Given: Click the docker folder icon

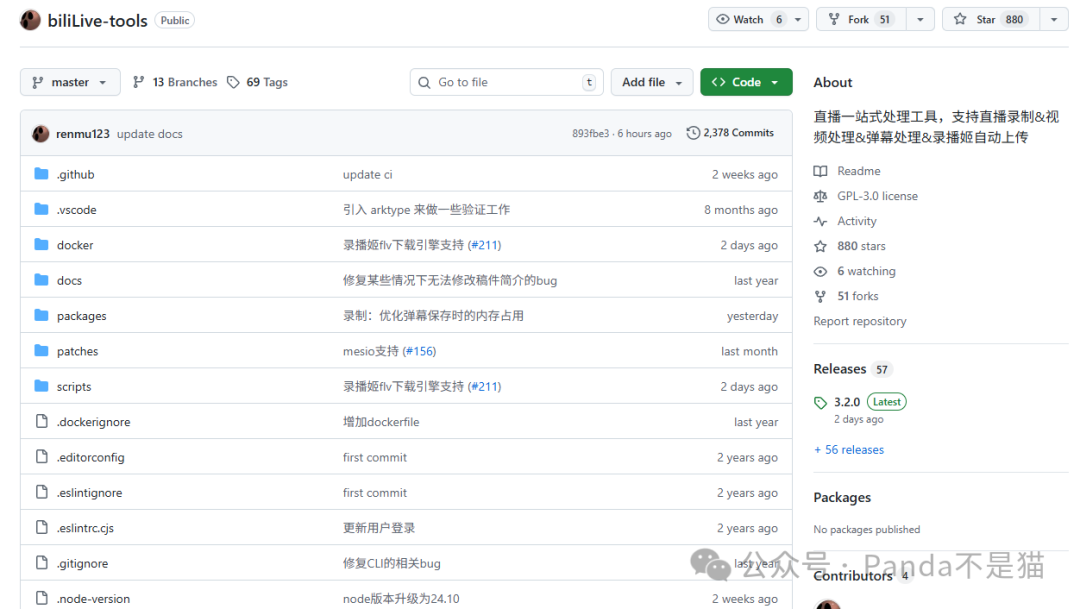Looking at the screenshot, I should coord(41,245).
